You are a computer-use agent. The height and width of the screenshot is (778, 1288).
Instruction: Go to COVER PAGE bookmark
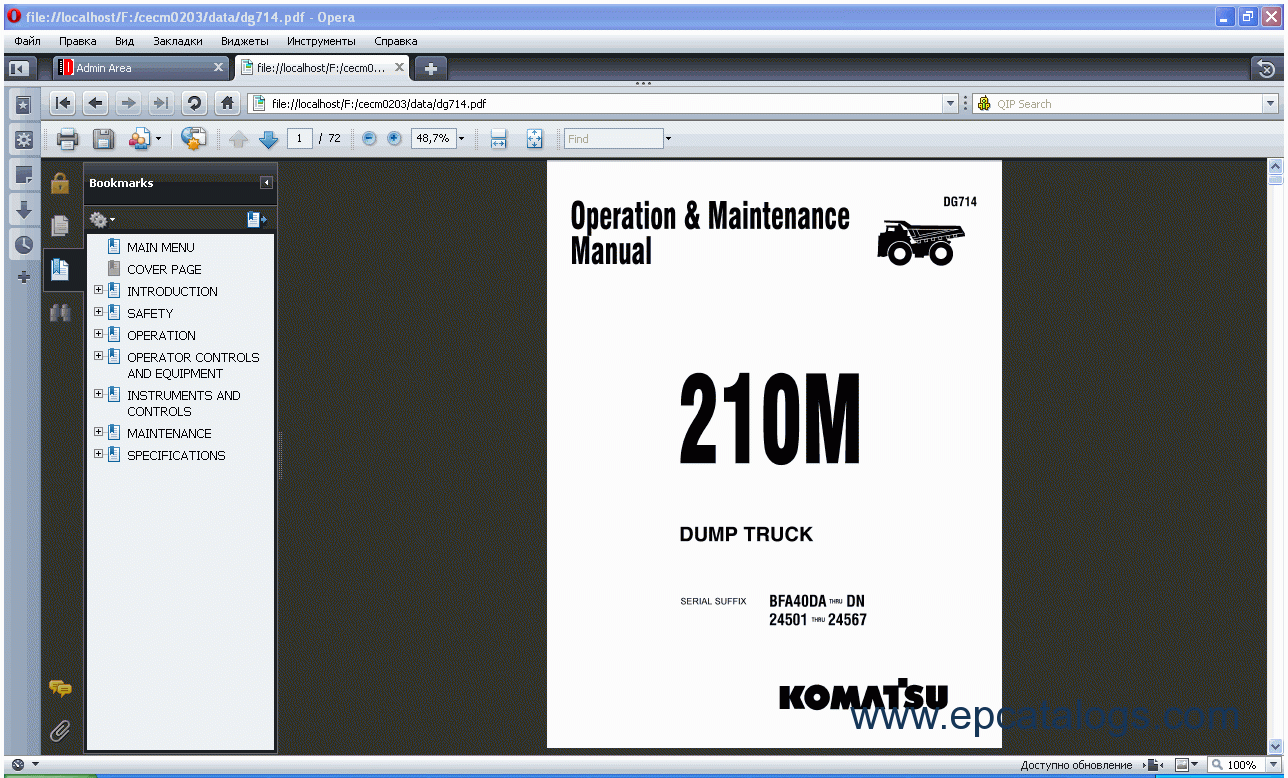pyautogui.click(x=164, y=269)
